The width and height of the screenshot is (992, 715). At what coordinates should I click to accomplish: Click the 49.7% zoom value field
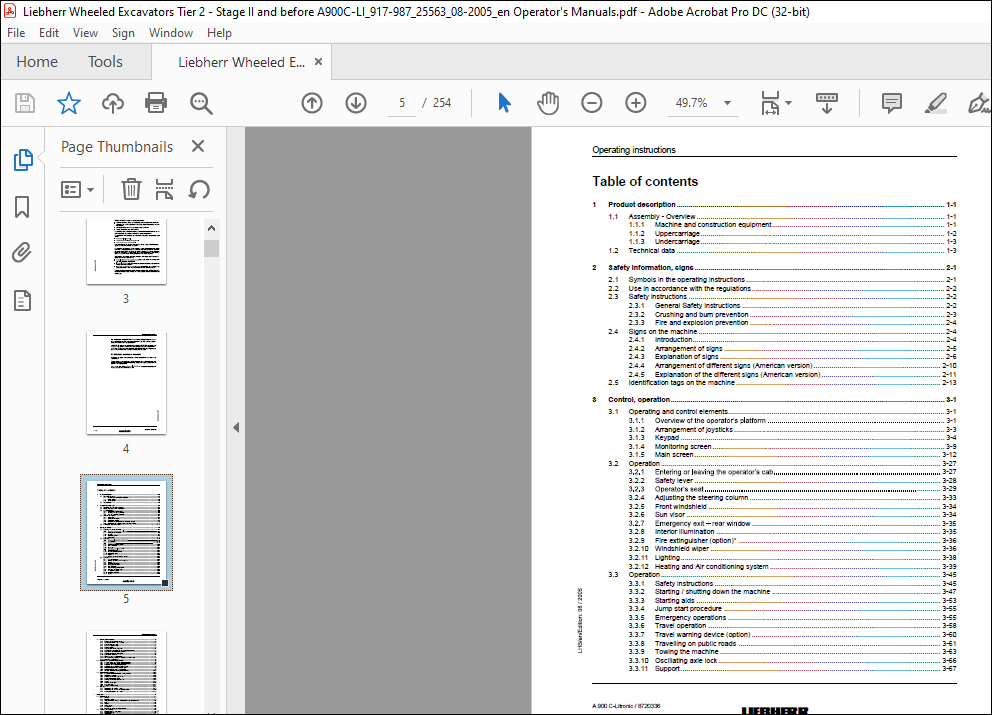(x=691, y=103)
